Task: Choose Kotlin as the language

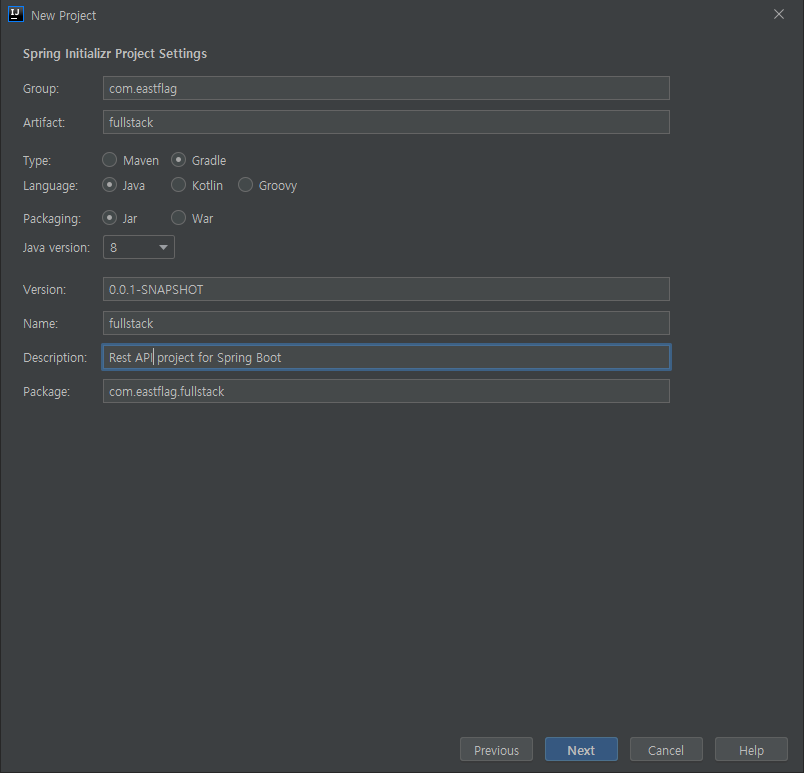Action: pyautogui.click(x=179, y=185)
